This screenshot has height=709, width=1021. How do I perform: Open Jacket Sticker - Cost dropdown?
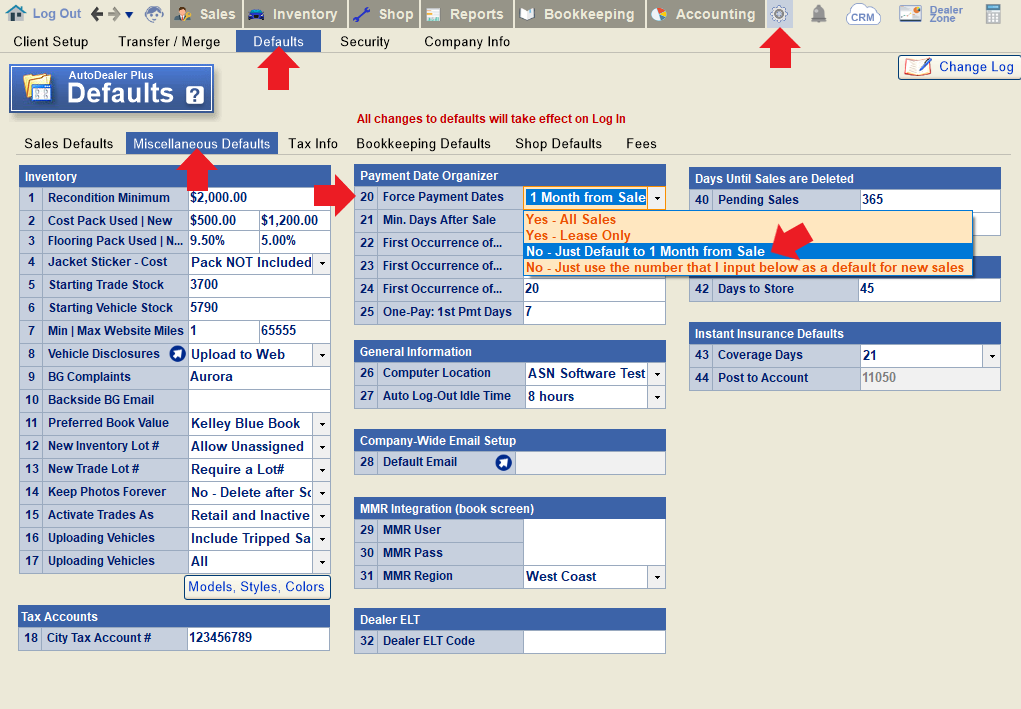322,263
